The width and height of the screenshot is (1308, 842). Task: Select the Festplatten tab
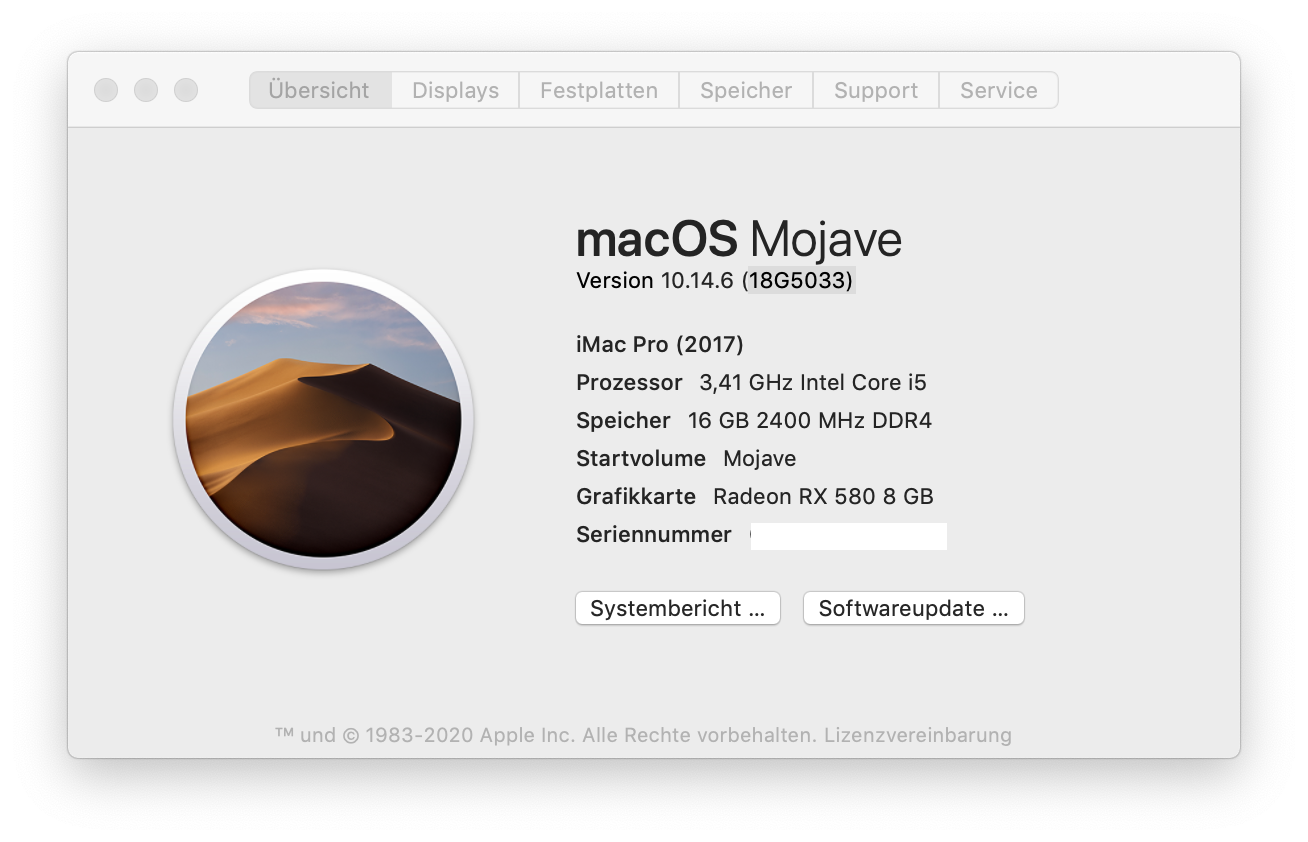[599, 90]
